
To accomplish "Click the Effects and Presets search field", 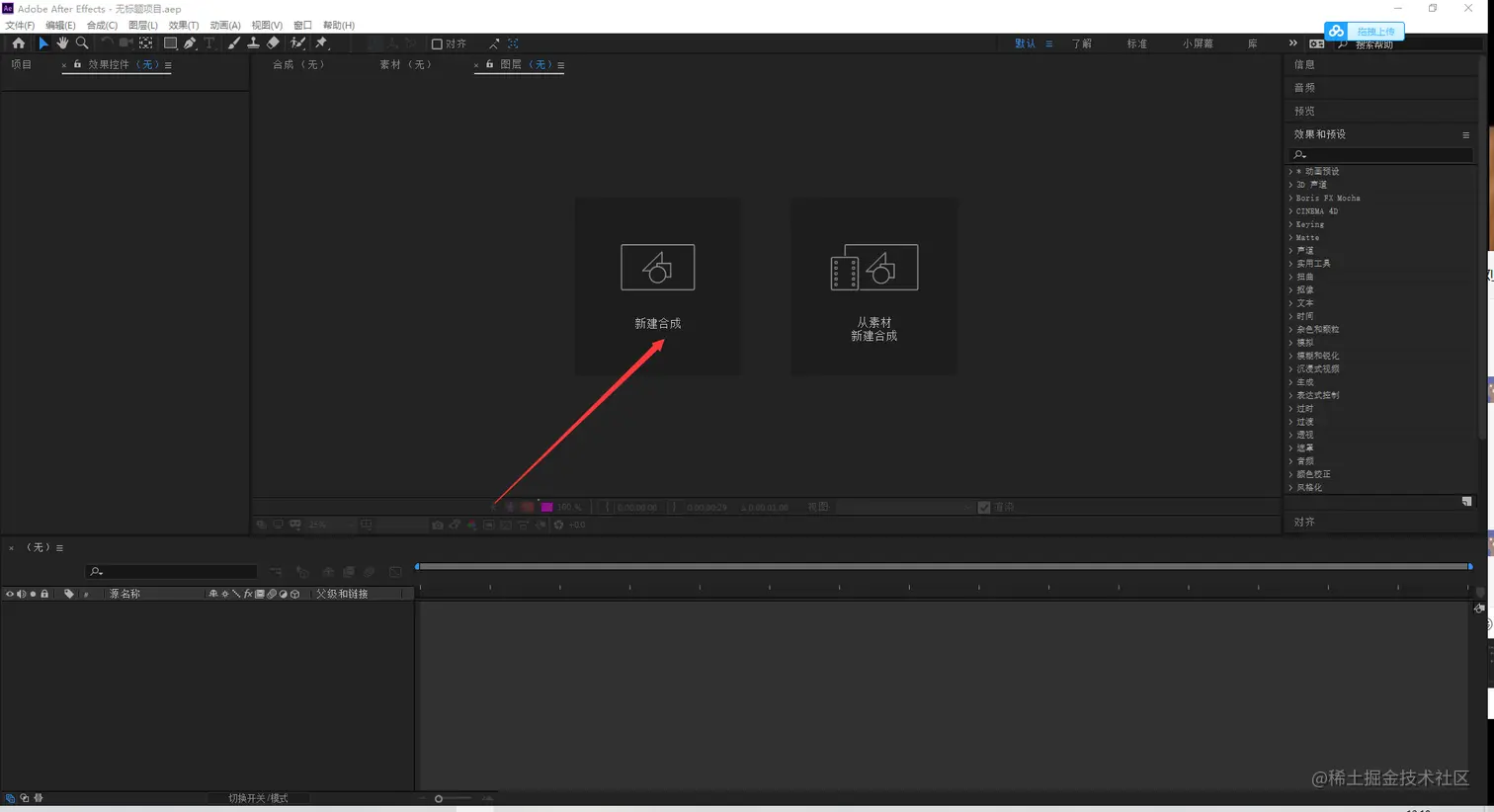I will 1381,154.
